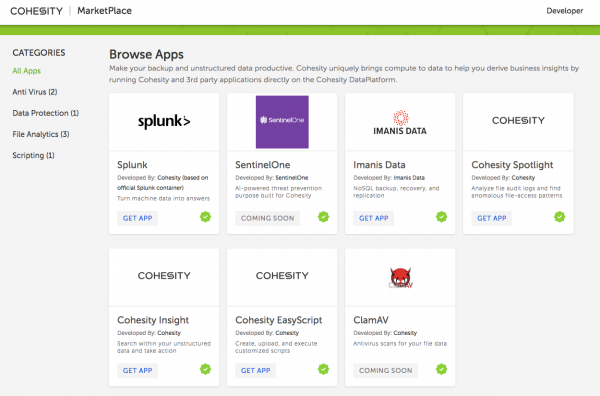Open the Developer link in the header
The width and height of the screenshot is (600, 396).
(564, 11)
